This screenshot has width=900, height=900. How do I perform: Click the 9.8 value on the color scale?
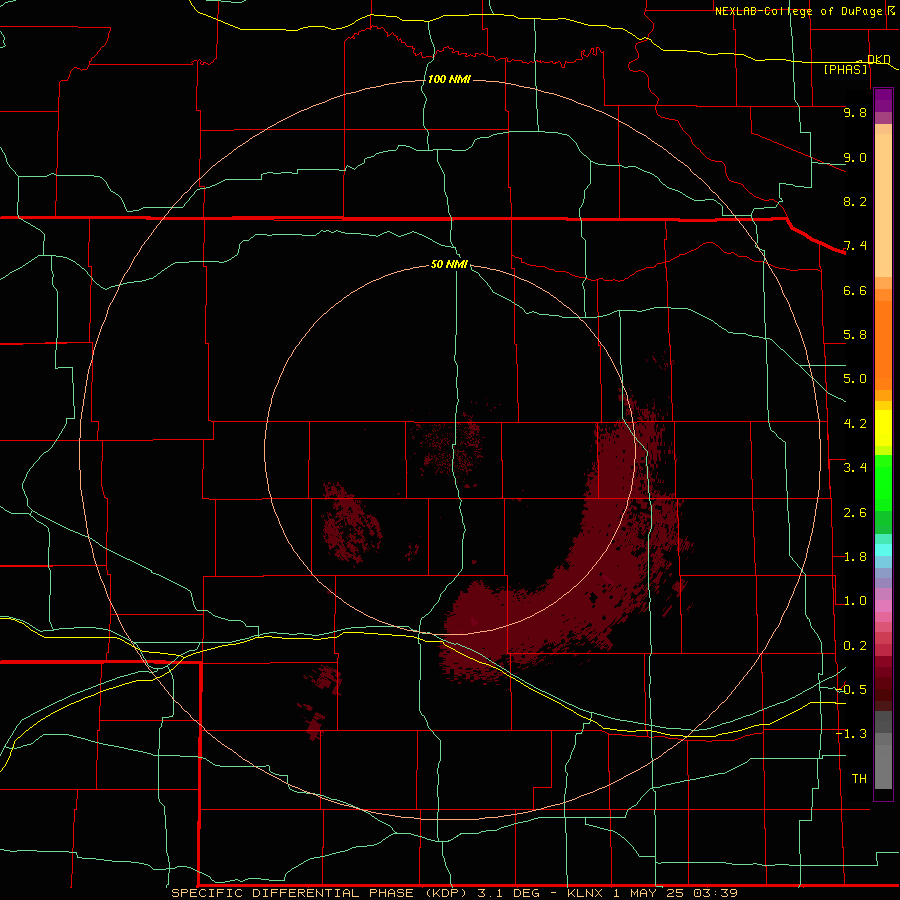coord(855,112)
